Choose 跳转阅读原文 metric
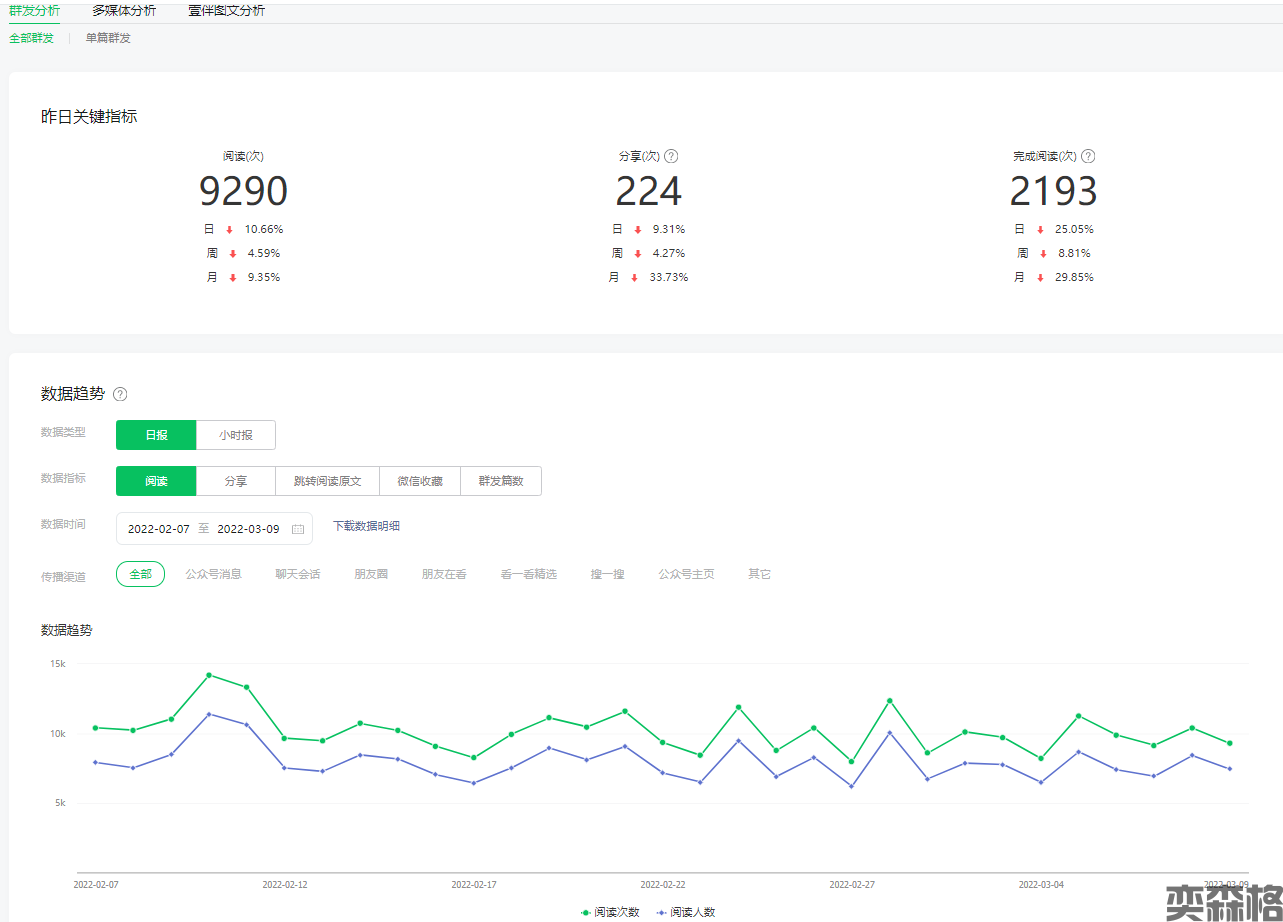This screenshot has height=922, width=1283. (x=327, y=481)
